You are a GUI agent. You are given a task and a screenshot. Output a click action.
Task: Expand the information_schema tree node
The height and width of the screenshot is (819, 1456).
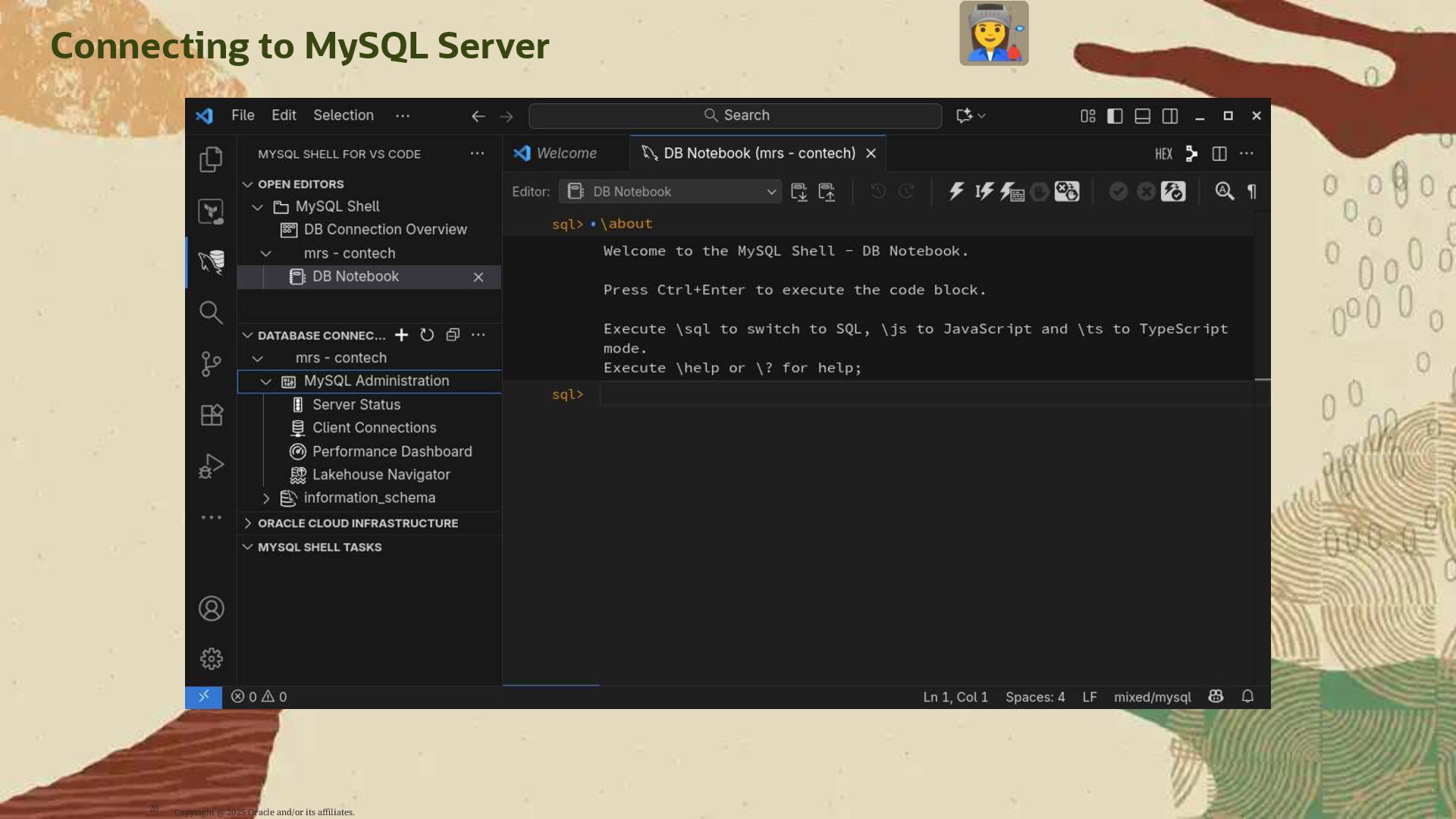point(266,498)
